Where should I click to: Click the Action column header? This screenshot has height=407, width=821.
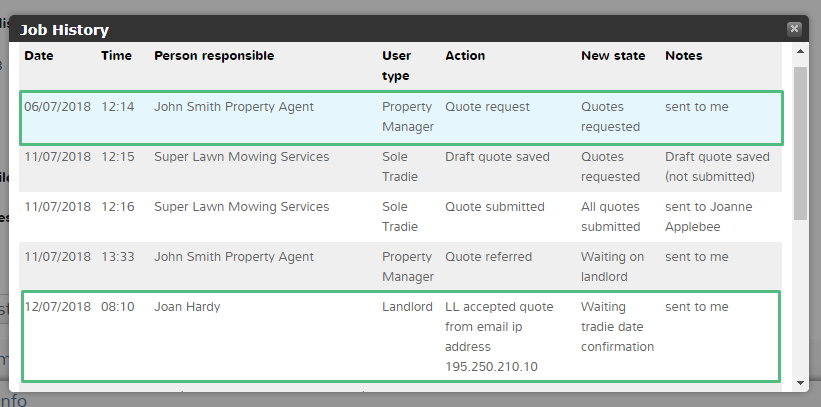(465, 56)
